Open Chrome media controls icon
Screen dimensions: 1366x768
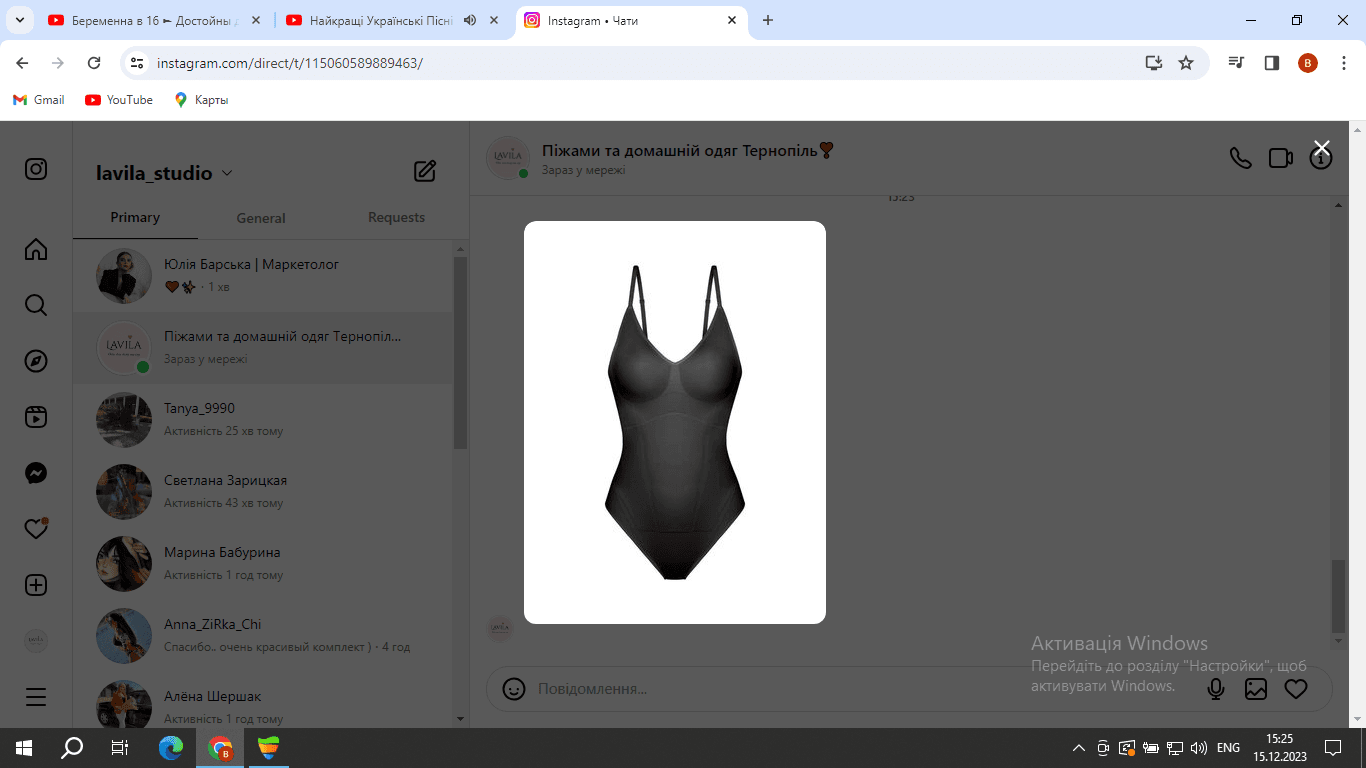click(x=1238, y=63)
